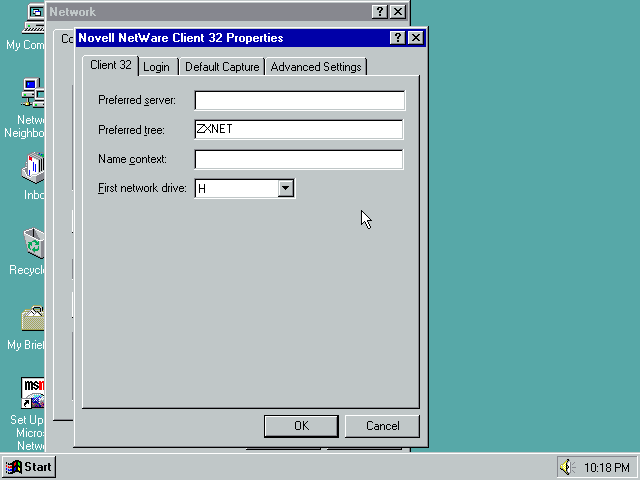Click the Name context text box

(299, 159)
